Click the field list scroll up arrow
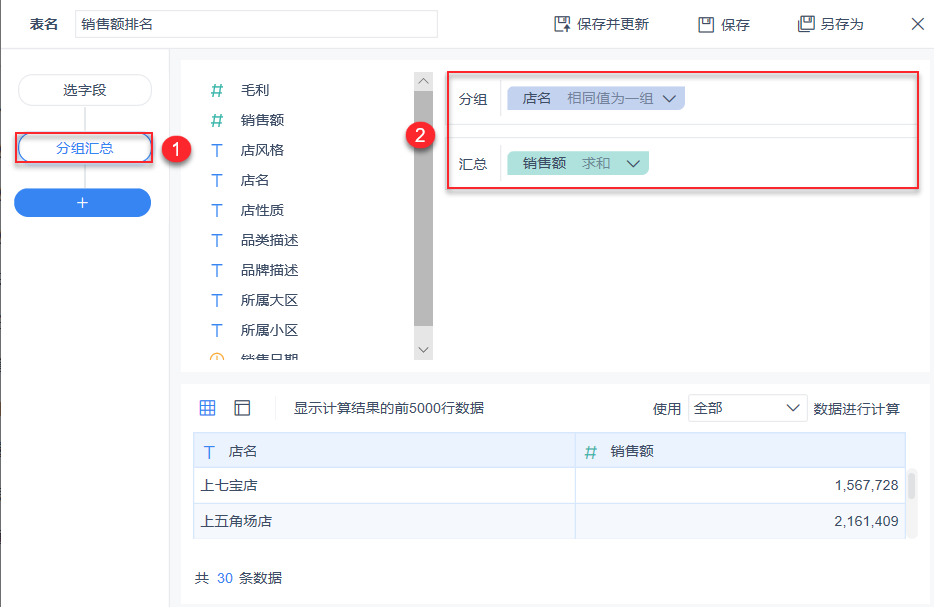This screenshot has width=934, height=607. 424,81
